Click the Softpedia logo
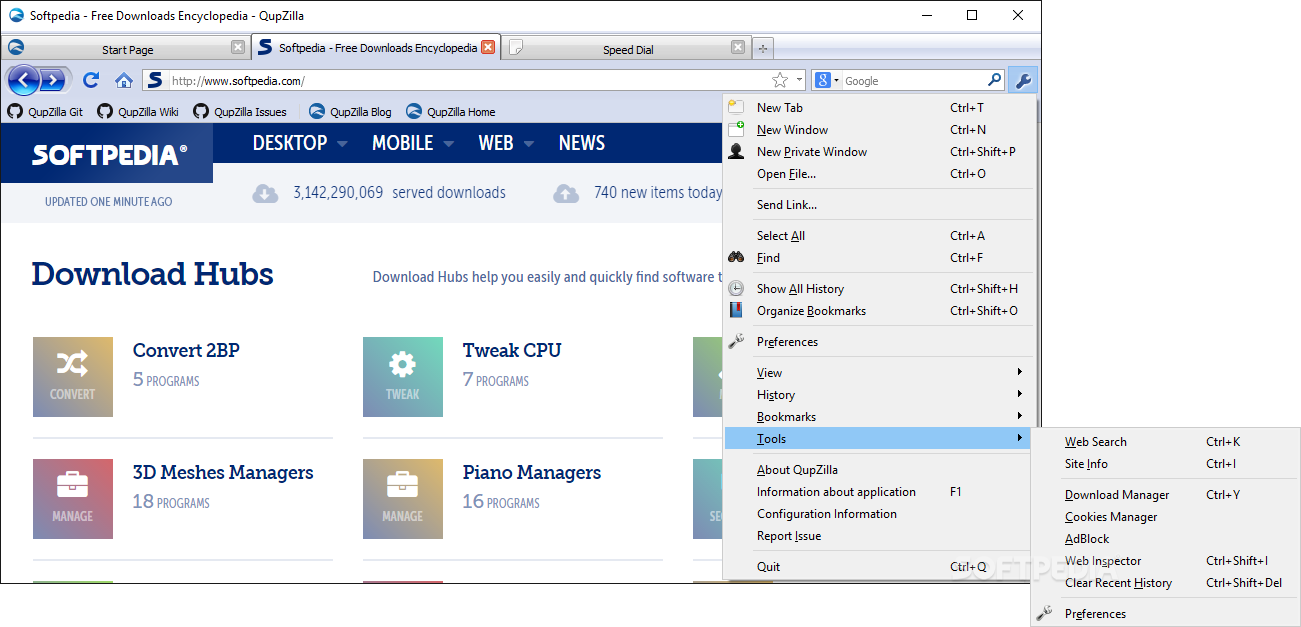 110,154
